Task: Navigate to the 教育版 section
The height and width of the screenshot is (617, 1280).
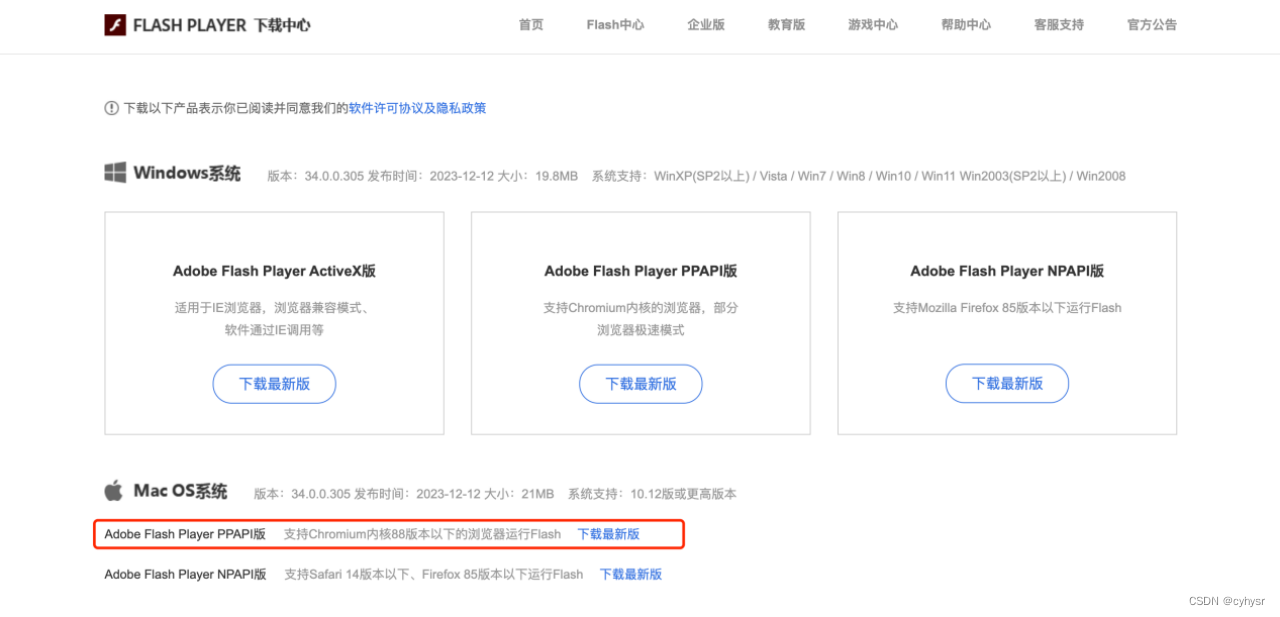Action: point(786,24)
